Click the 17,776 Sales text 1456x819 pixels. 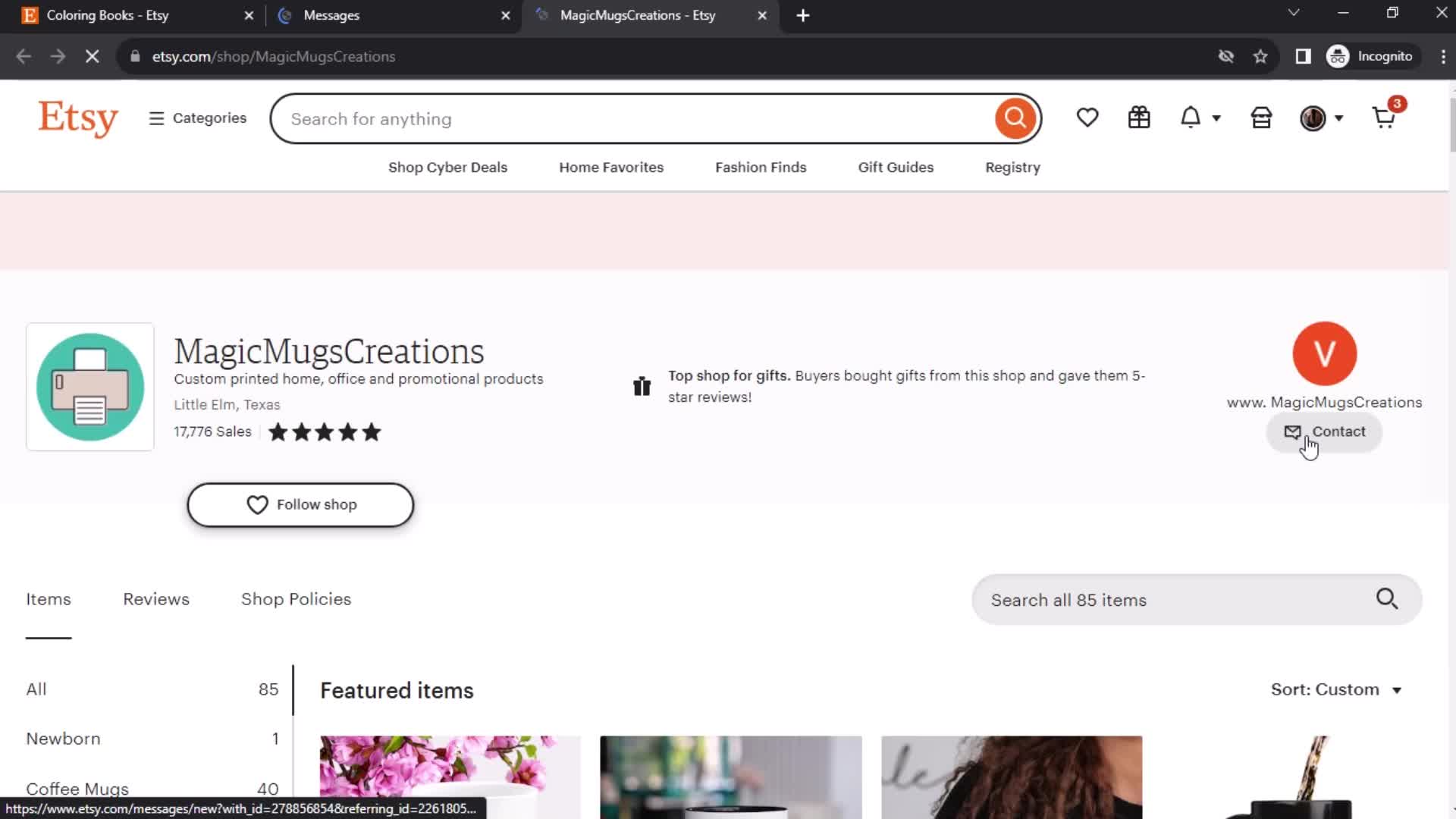pyautogui.click(x=212, y=432)
